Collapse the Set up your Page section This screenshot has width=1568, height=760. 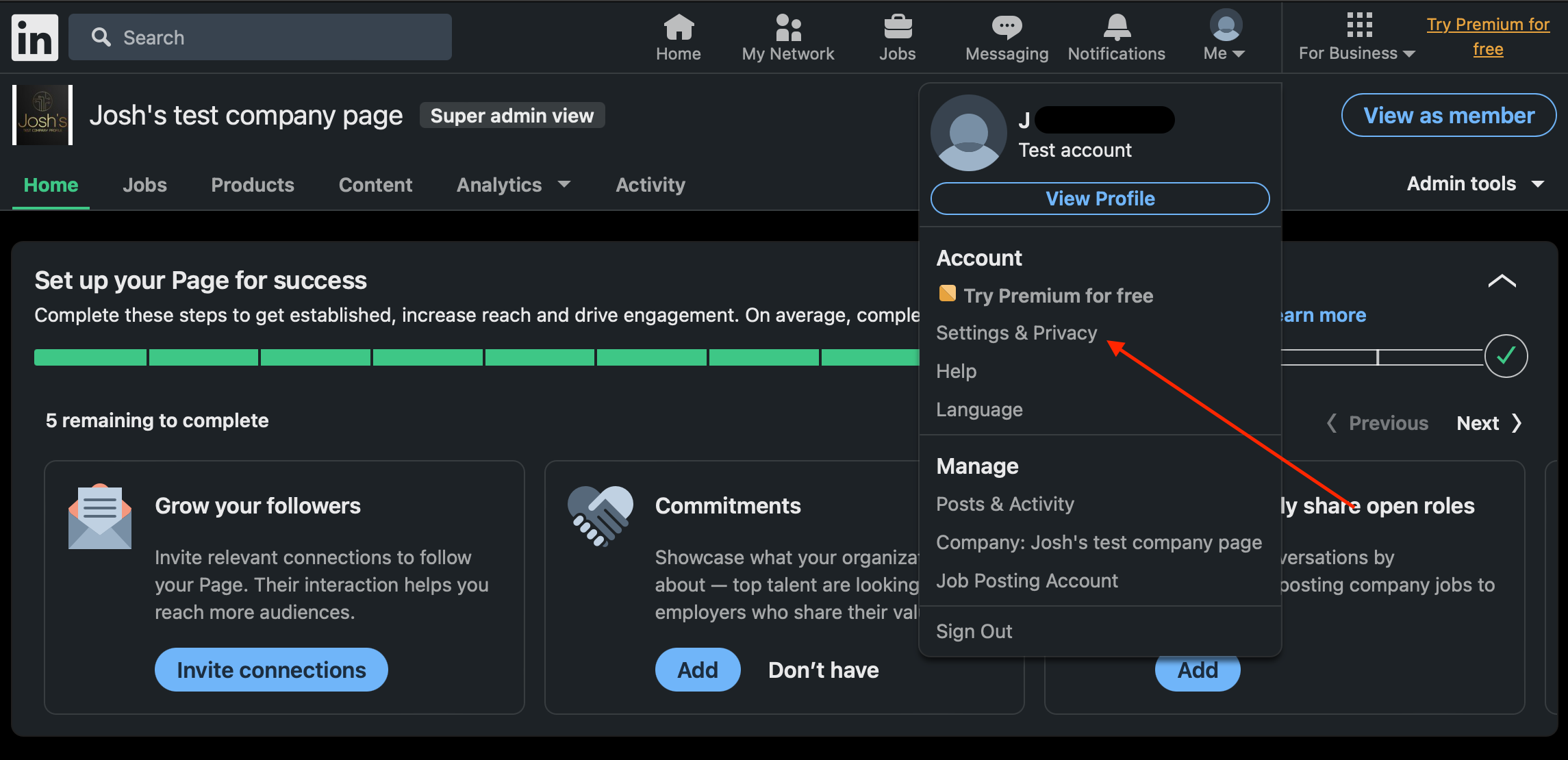tap(1502, 281)
